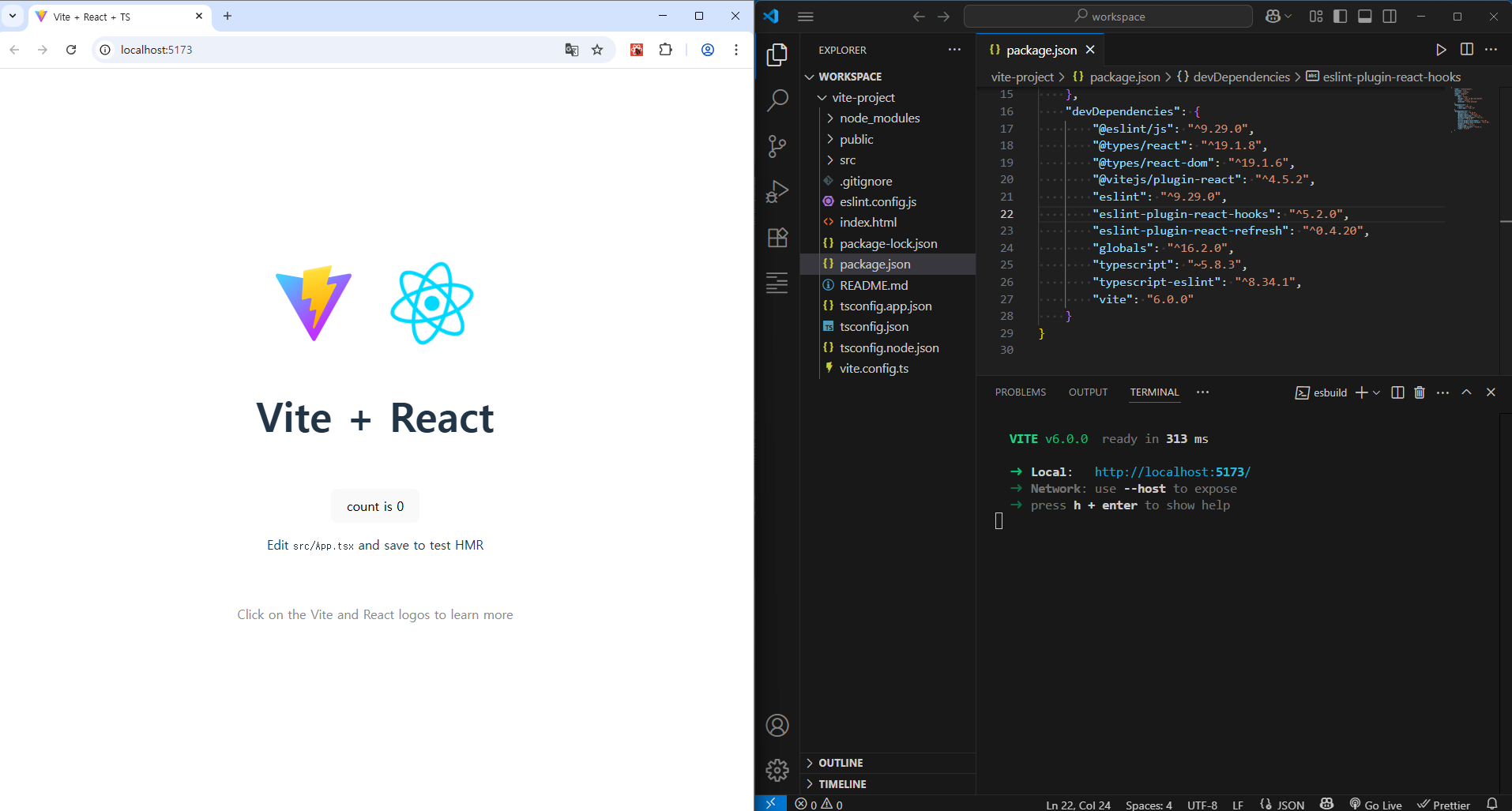Open Source Control view in activity bar
Viewport: 1512px width, 811px height.
(x=777, y=146)
